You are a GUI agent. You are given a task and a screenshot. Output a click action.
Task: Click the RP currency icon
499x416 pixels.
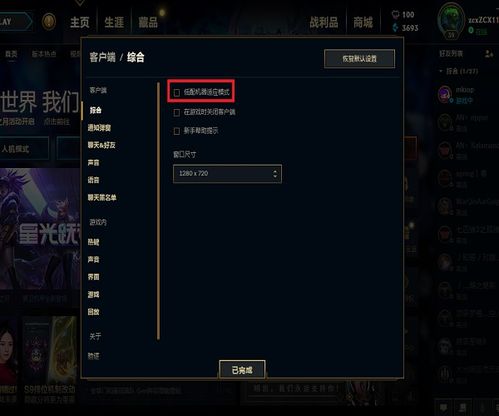pyautogui.click(x=395, y=14)
